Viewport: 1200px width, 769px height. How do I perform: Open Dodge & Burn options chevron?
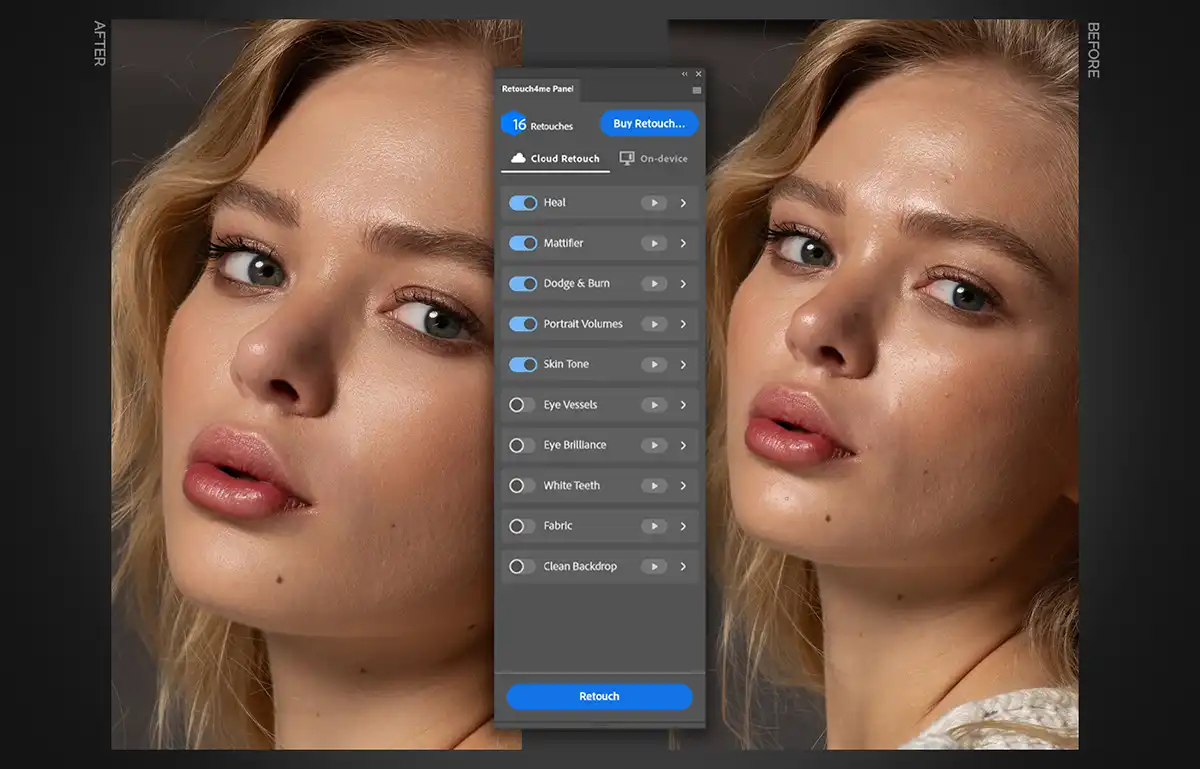(x=684, y=284)
